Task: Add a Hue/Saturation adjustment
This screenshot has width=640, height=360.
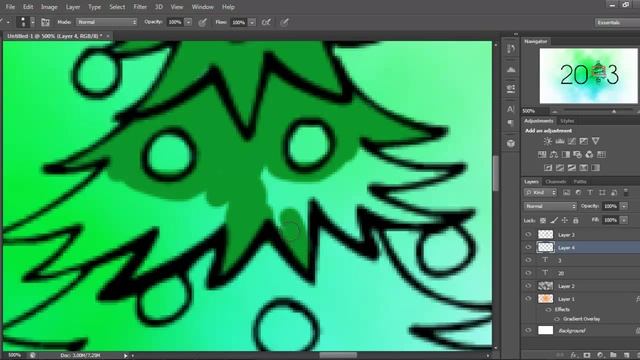Action: pyautogui.click(x=542, y=155)
